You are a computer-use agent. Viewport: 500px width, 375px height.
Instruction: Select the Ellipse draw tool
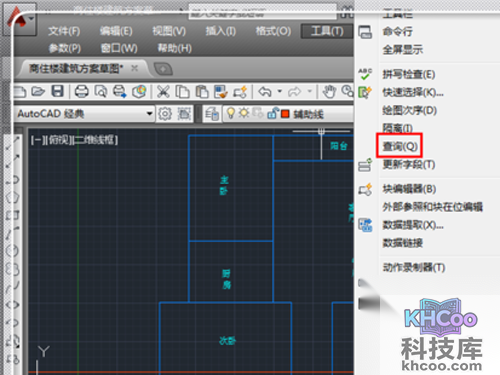[13, 305]
